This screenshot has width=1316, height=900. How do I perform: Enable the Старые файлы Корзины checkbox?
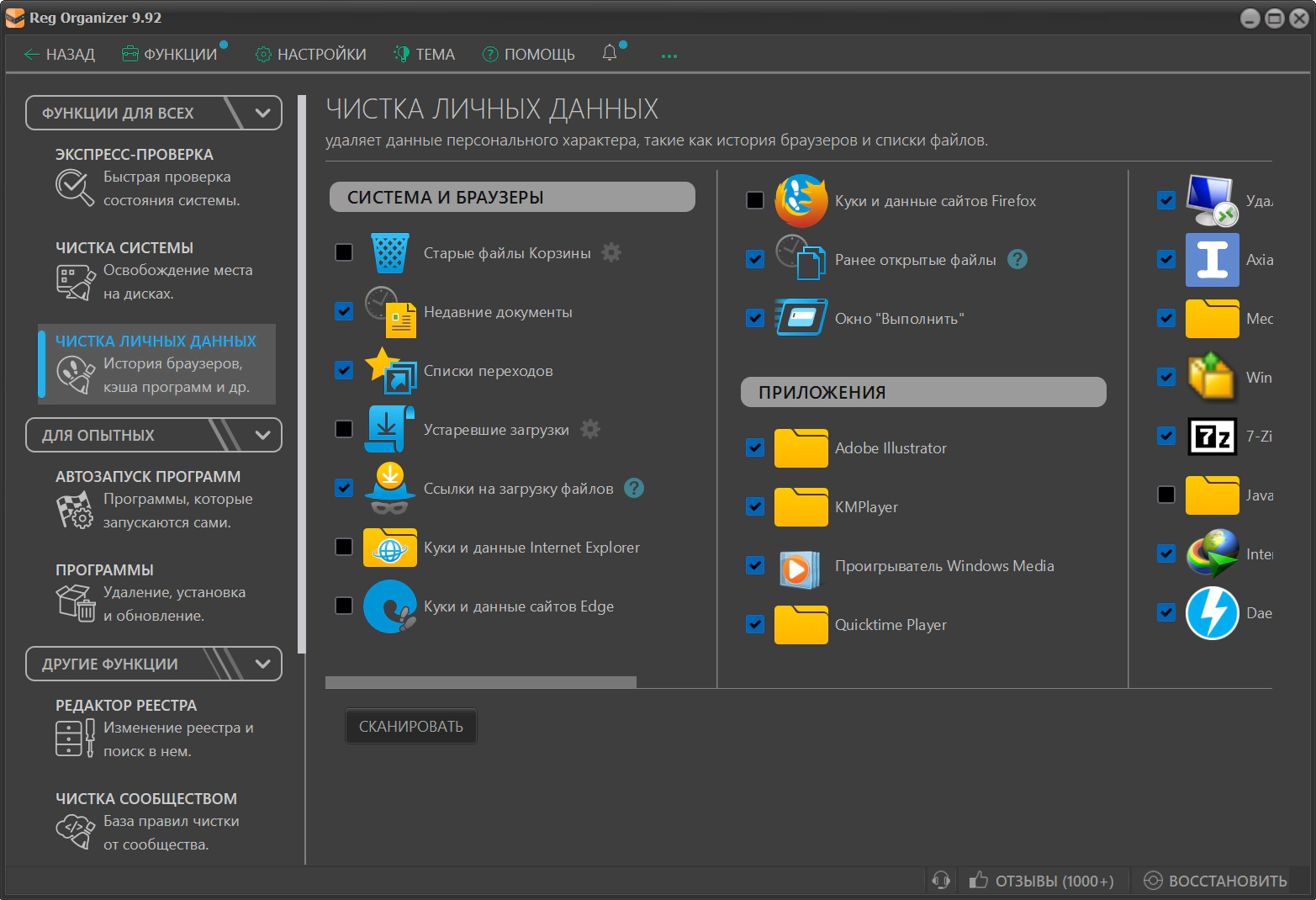(344, 252)
